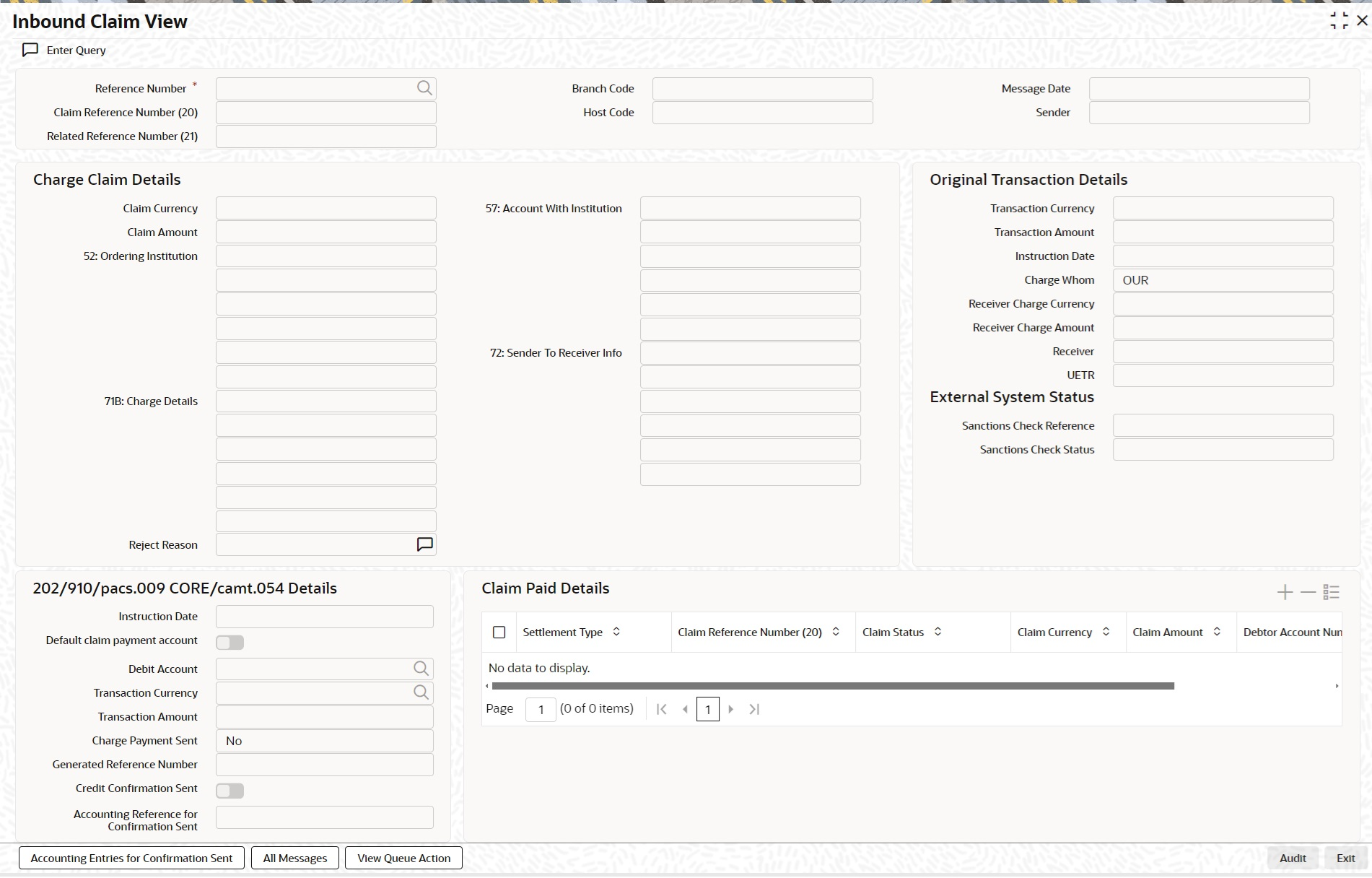Click the Host Code field
The image size is (1372, 878).
pyautogui.click(x=763, y=112)
